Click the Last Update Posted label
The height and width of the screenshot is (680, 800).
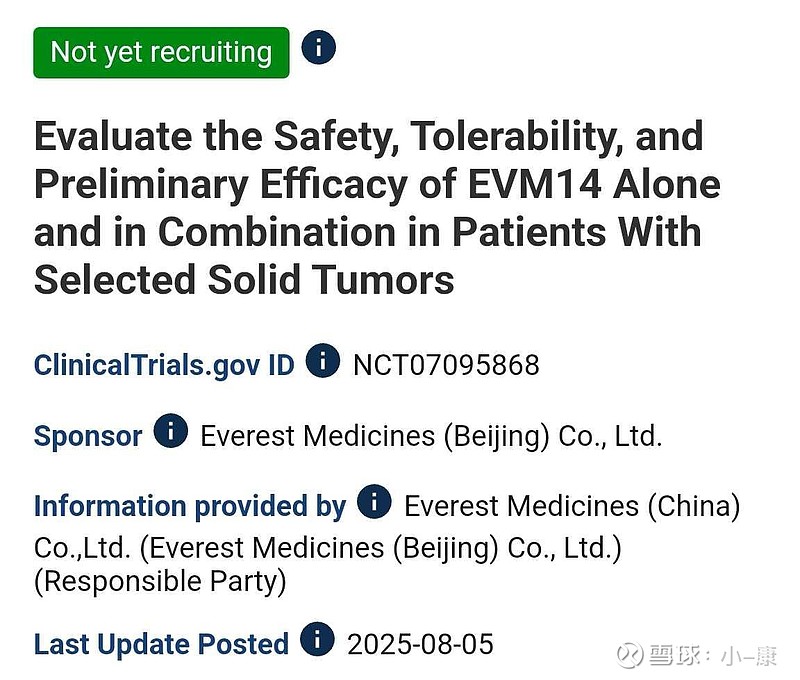(x=161, y=644)
